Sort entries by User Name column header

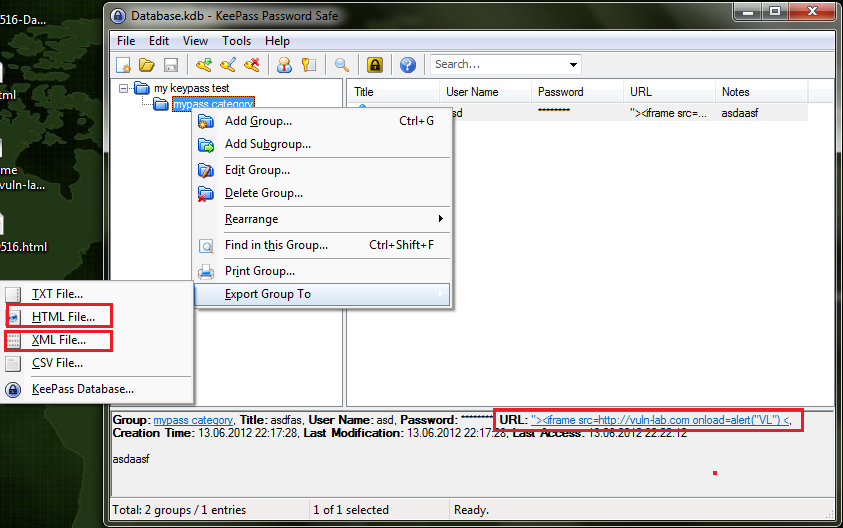[485, 92]
